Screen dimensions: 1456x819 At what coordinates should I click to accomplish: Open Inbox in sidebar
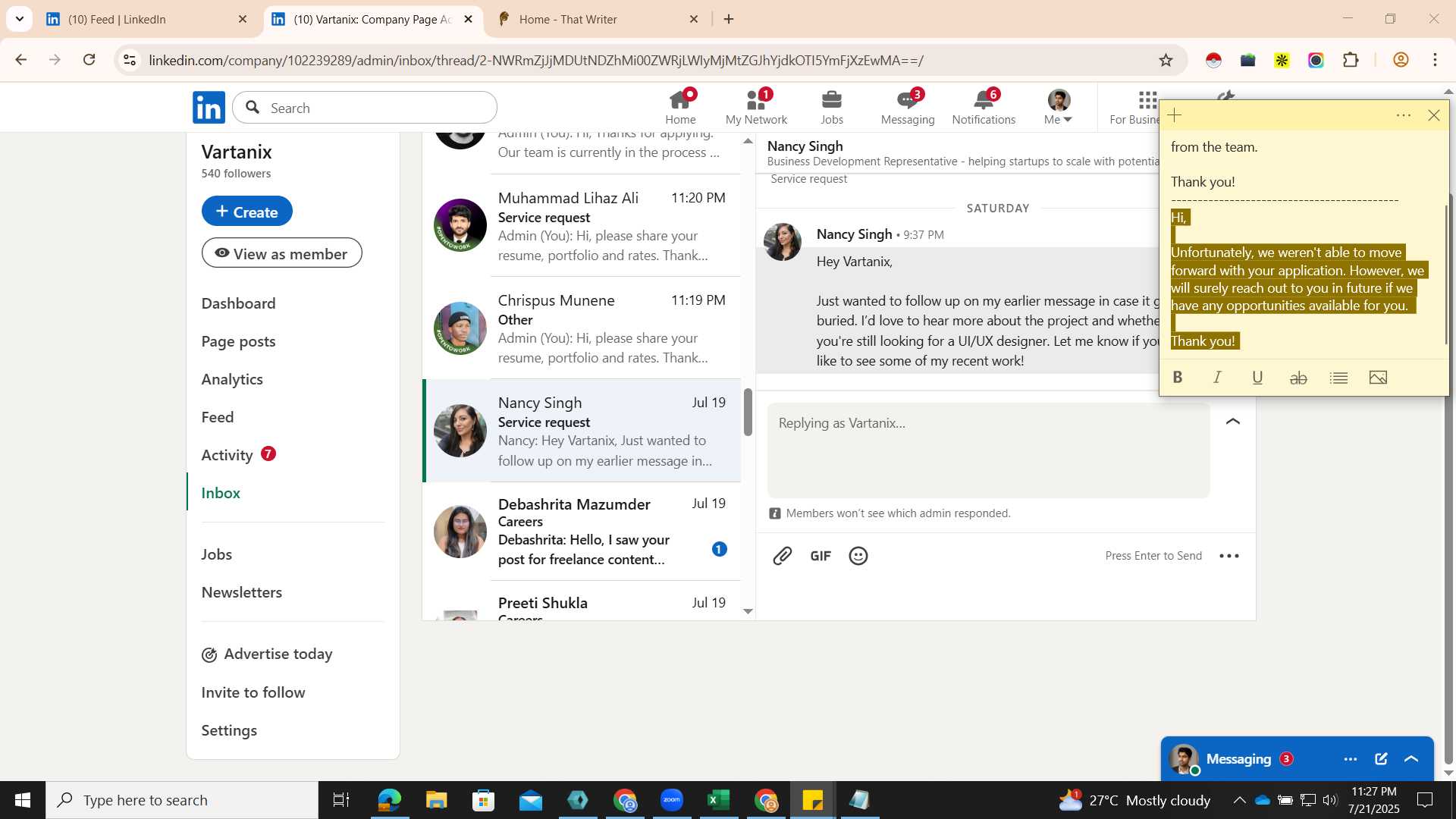click(x=221, y=493)
